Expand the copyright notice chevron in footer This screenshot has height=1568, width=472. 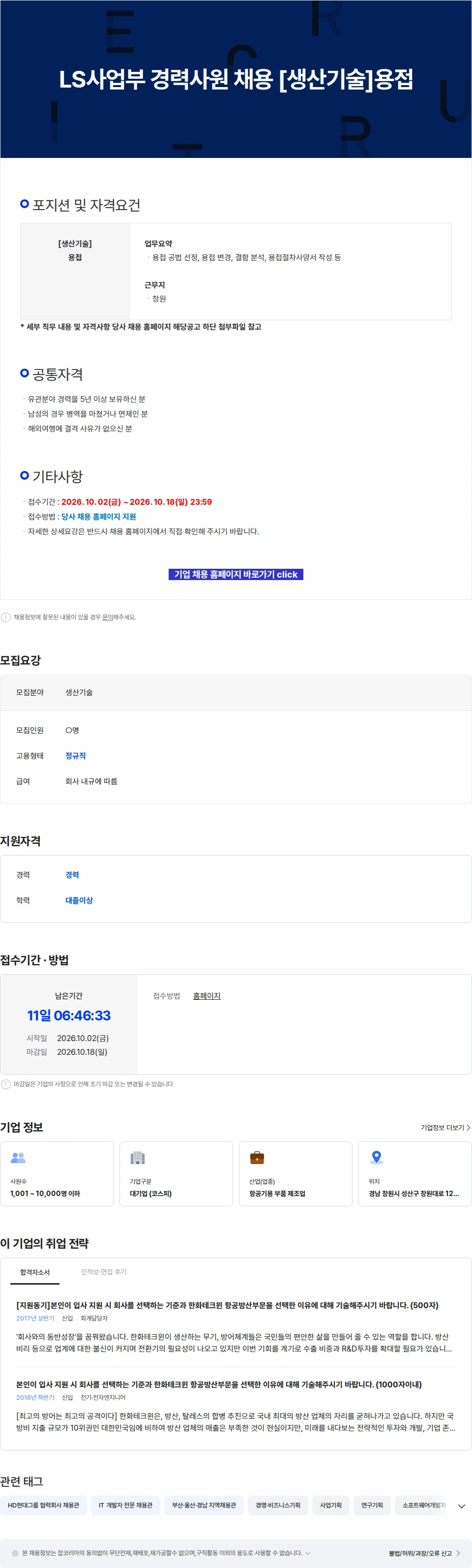point(307,1553)
